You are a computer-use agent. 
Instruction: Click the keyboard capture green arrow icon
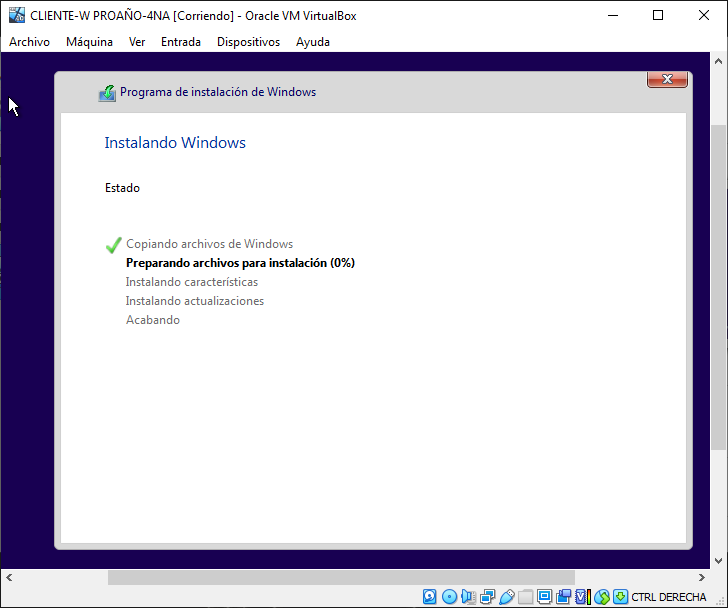point(620,596)
